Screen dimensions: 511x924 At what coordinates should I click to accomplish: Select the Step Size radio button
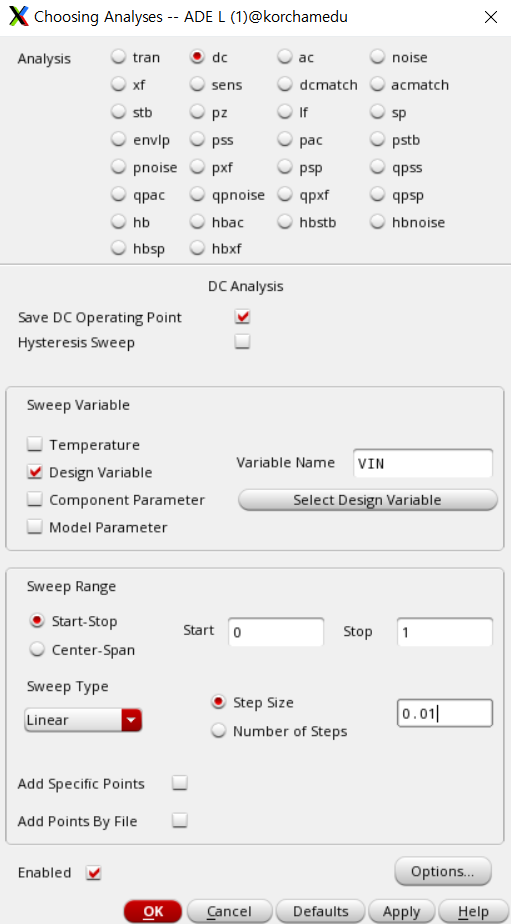[x=219, y=702]
